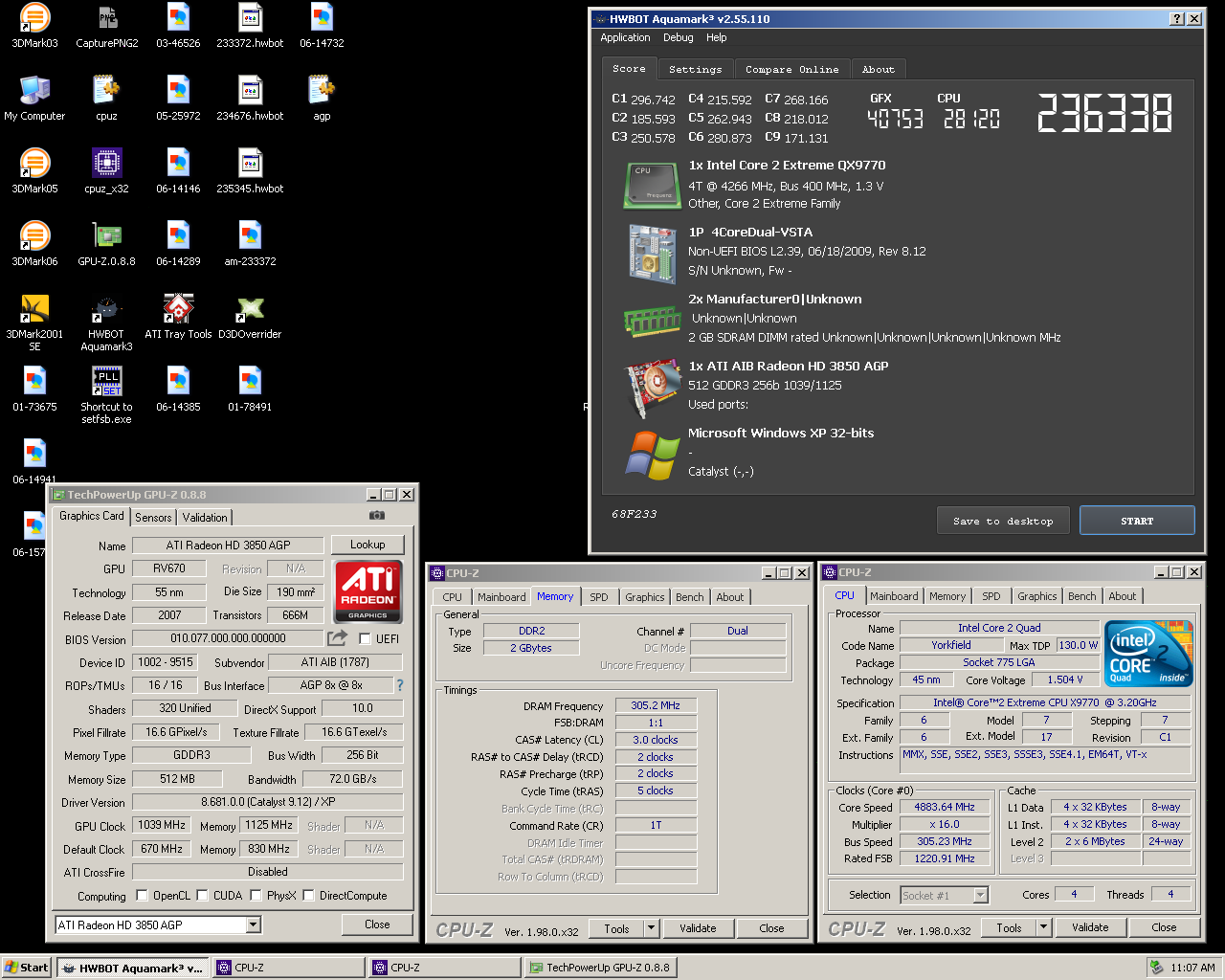Select the HWBOT Aquamark taskbar button

click(x=133, y=968)
